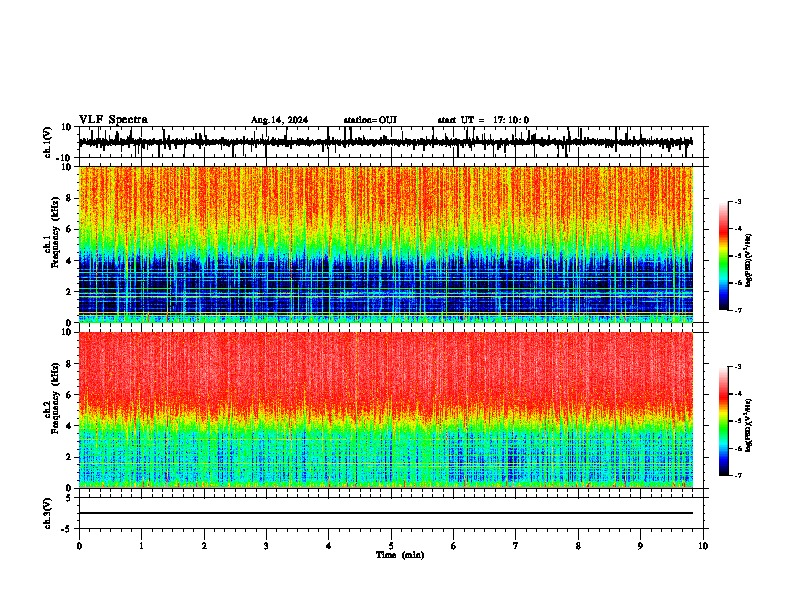Select the log(PSD) unit label beside ch.2 colorbar
The width and height of the screenshot is (792, 612).
coord(748,425)
